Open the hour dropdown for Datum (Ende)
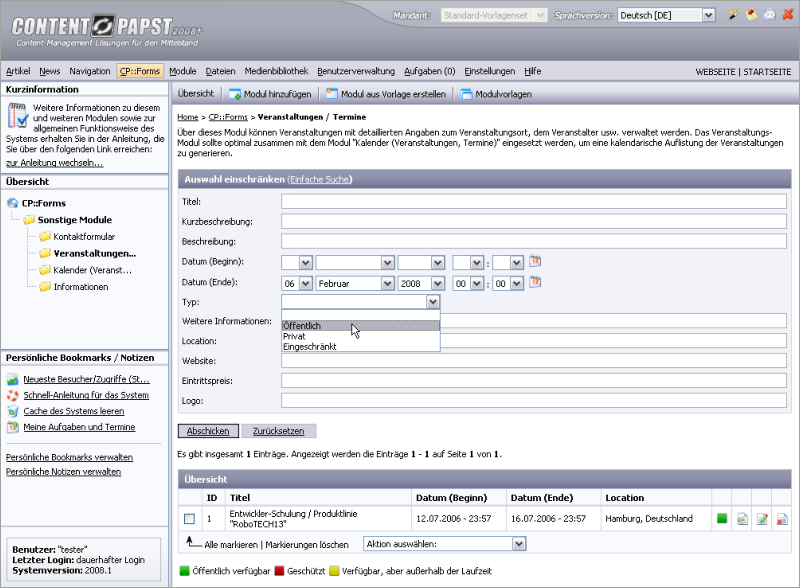 click(468, 283)
